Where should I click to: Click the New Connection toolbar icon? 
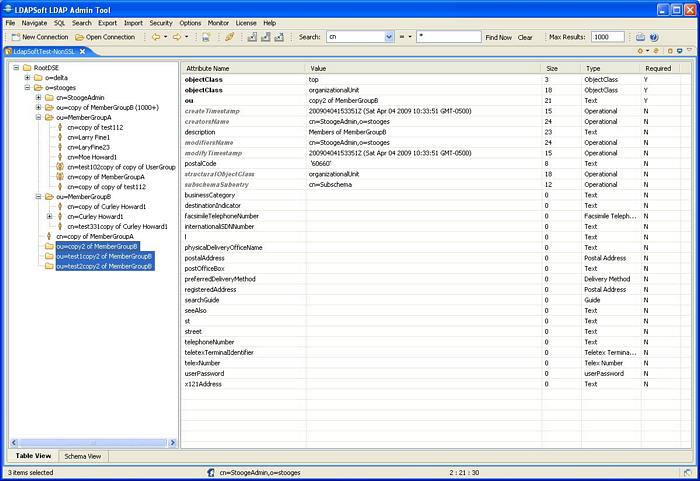(x=13, y=37)
